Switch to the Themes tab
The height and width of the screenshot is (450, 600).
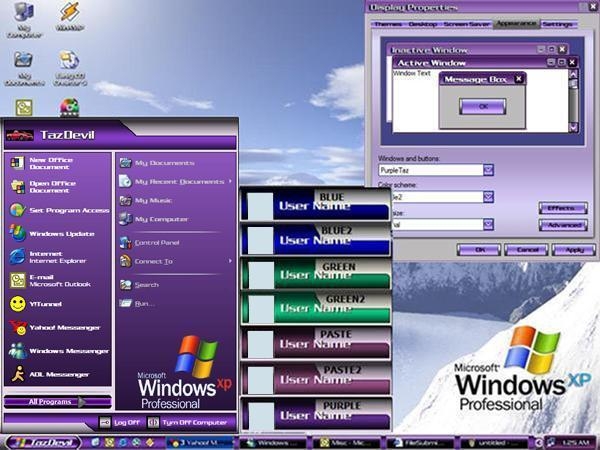pos(388,24)
